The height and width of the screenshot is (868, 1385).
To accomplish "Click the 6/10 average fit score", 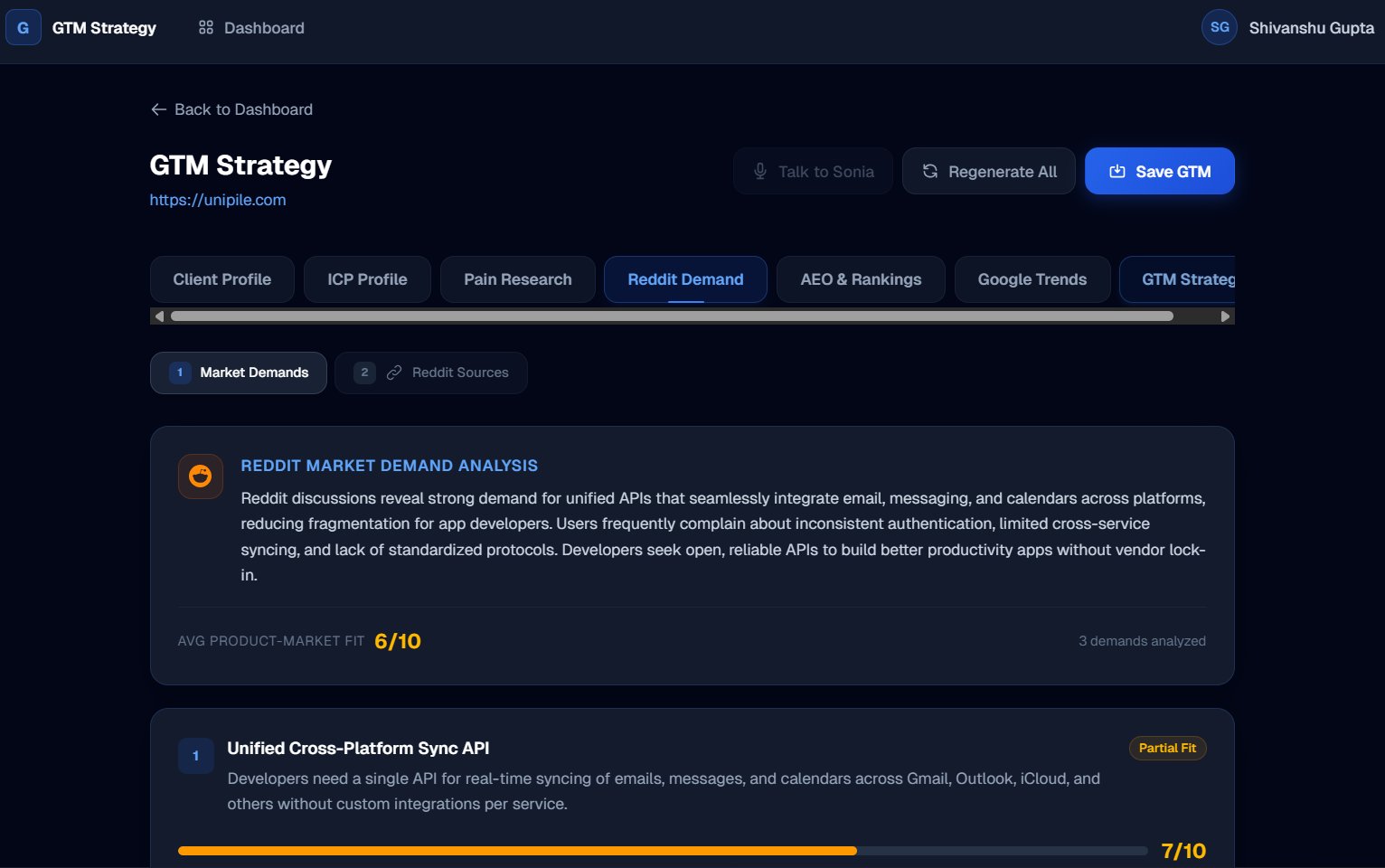I will 398,641.
